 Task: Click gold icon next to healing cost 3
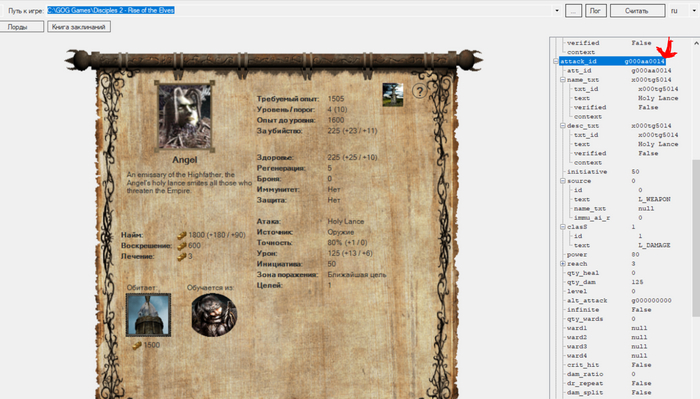182,256
